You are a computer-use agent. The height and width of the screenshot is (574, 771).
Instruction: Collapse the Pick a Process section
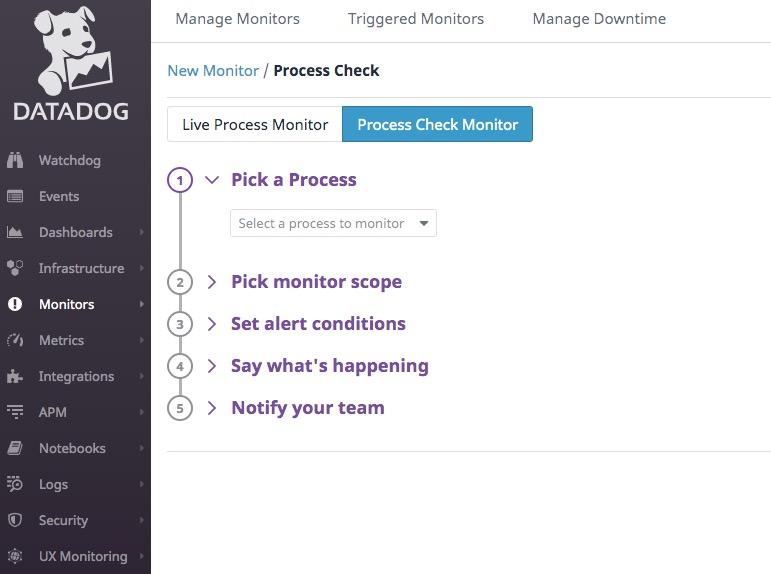point(211,180)
